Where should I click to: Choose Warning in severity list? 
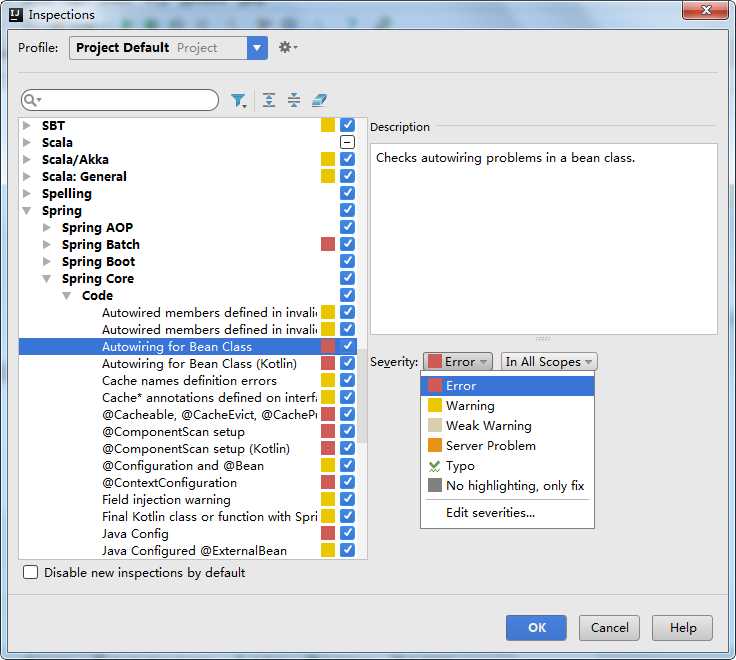(507, 406)
